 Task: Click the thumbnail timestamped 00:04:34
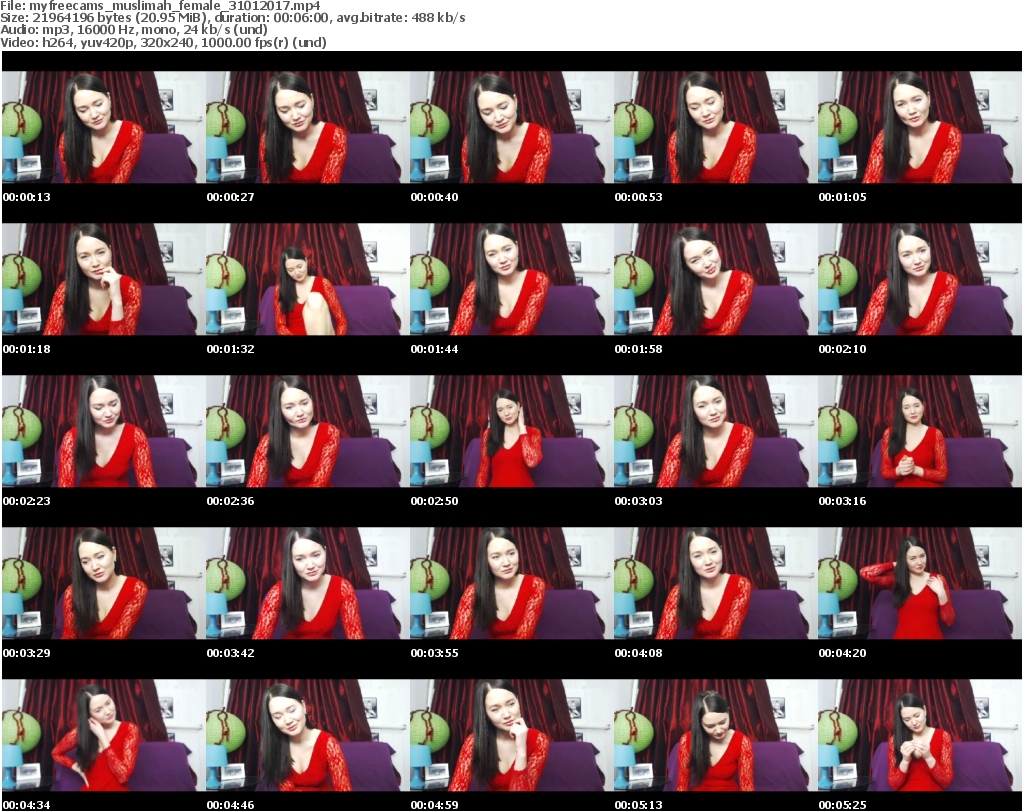[x=104, y=735]
